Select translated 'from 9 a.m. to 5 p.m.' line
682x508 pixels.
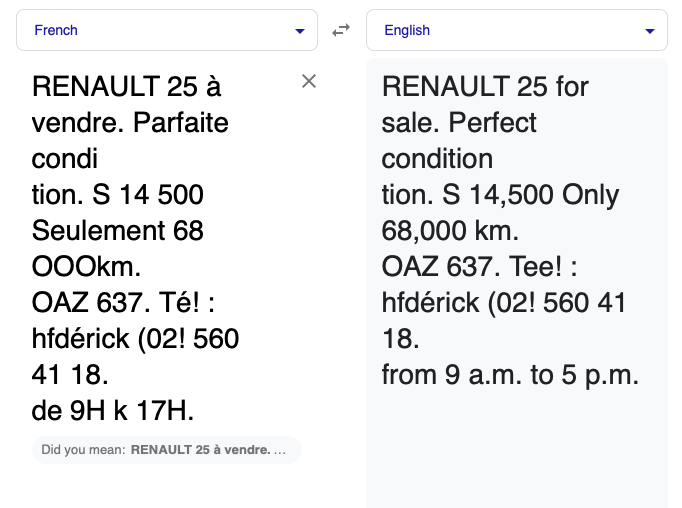[x=509, y=375]
